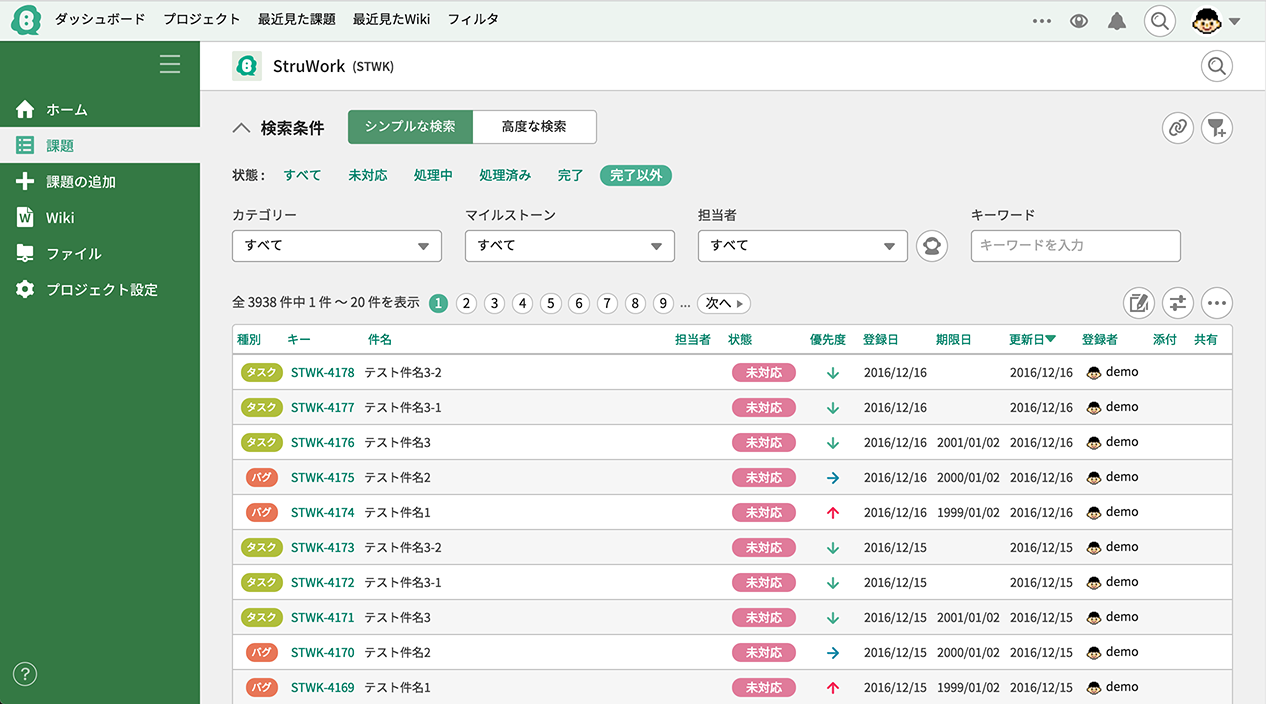Open the display settings sliders icon
Screen dimensions: 1266x704
pos(1178,302)
